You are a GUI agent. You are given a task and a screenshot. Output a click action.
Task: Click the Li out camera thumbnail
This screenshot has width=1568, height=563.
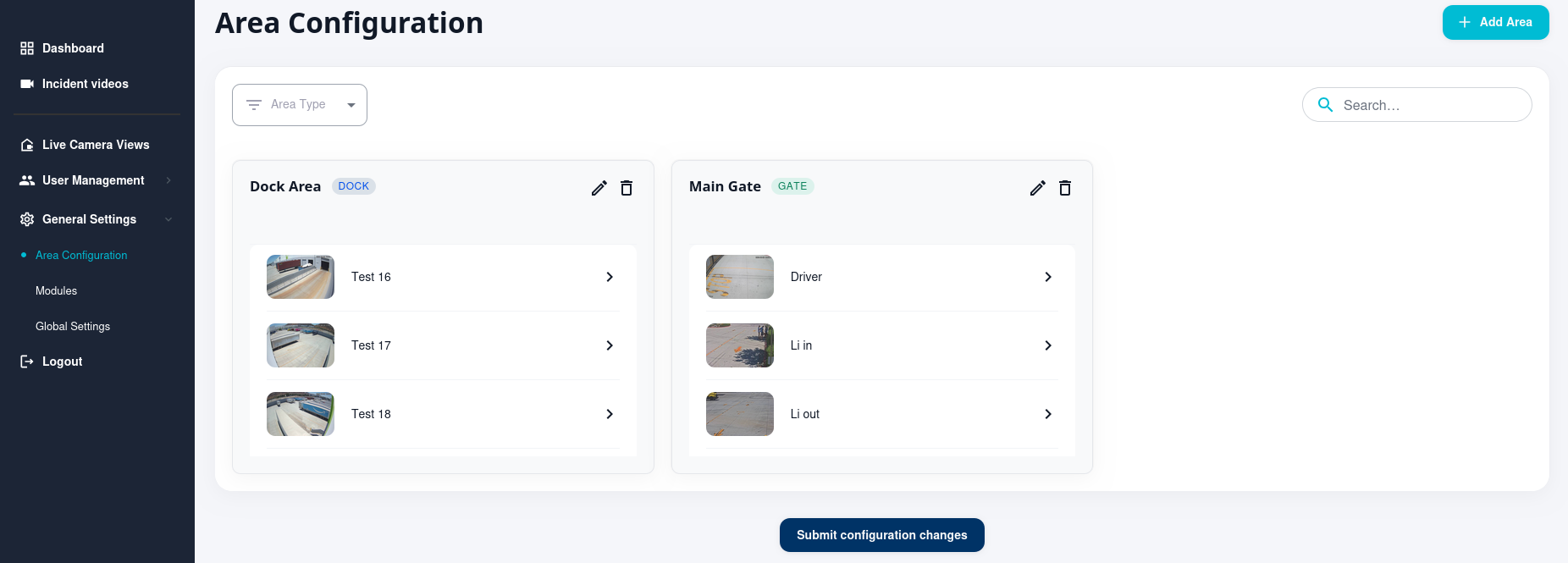click(740, 414)
